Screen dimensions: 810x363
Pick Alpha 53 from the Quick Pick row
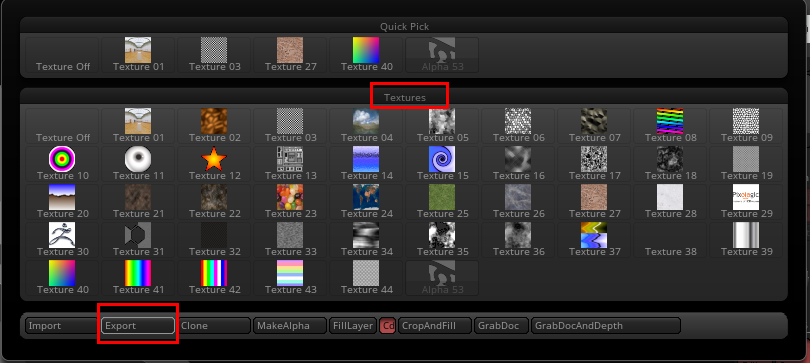coord(442,54)
